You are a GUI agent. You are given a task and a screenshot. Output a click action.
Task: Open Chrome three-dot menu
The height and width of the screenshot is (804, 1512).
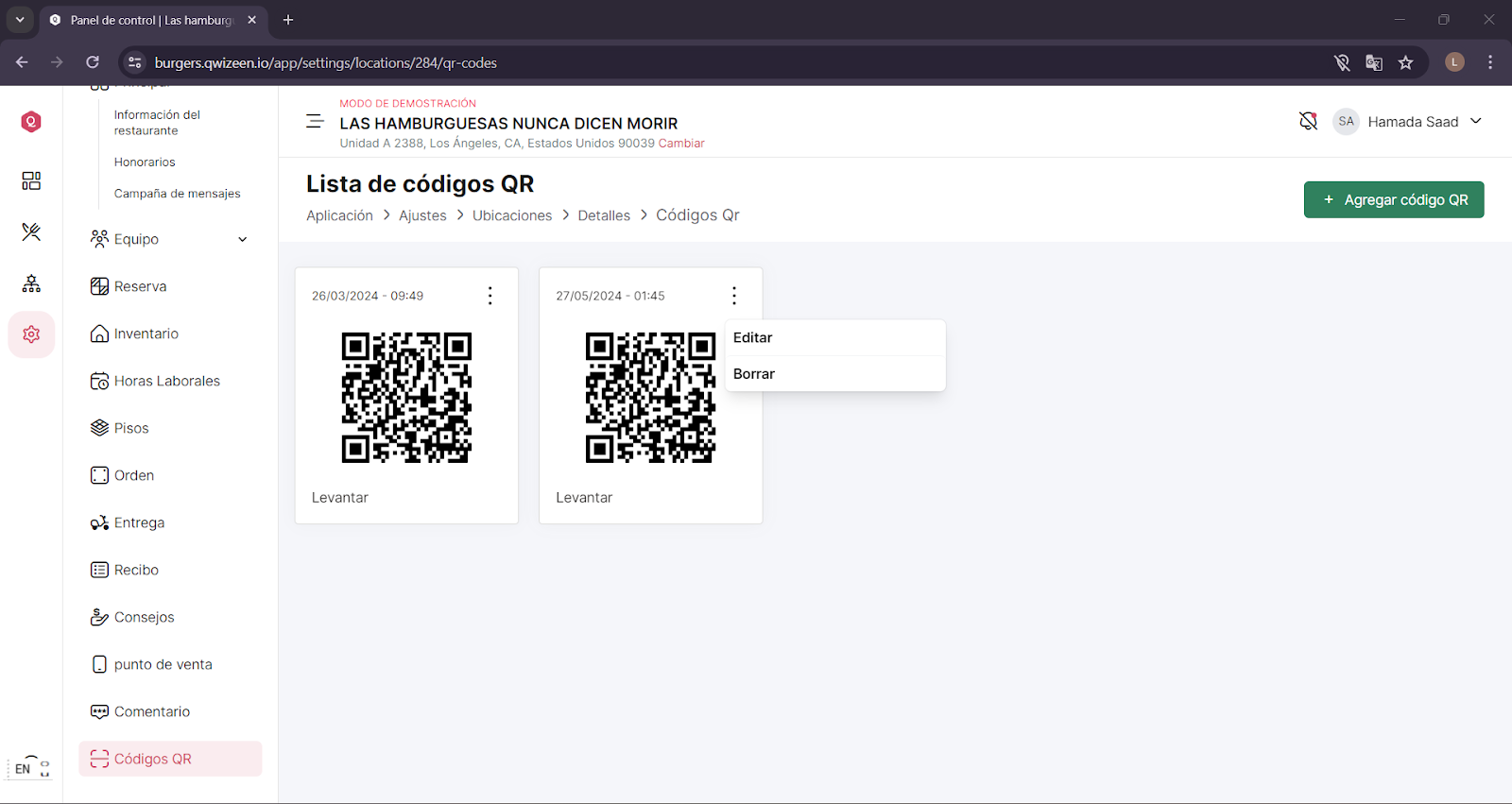(1490, 62)
